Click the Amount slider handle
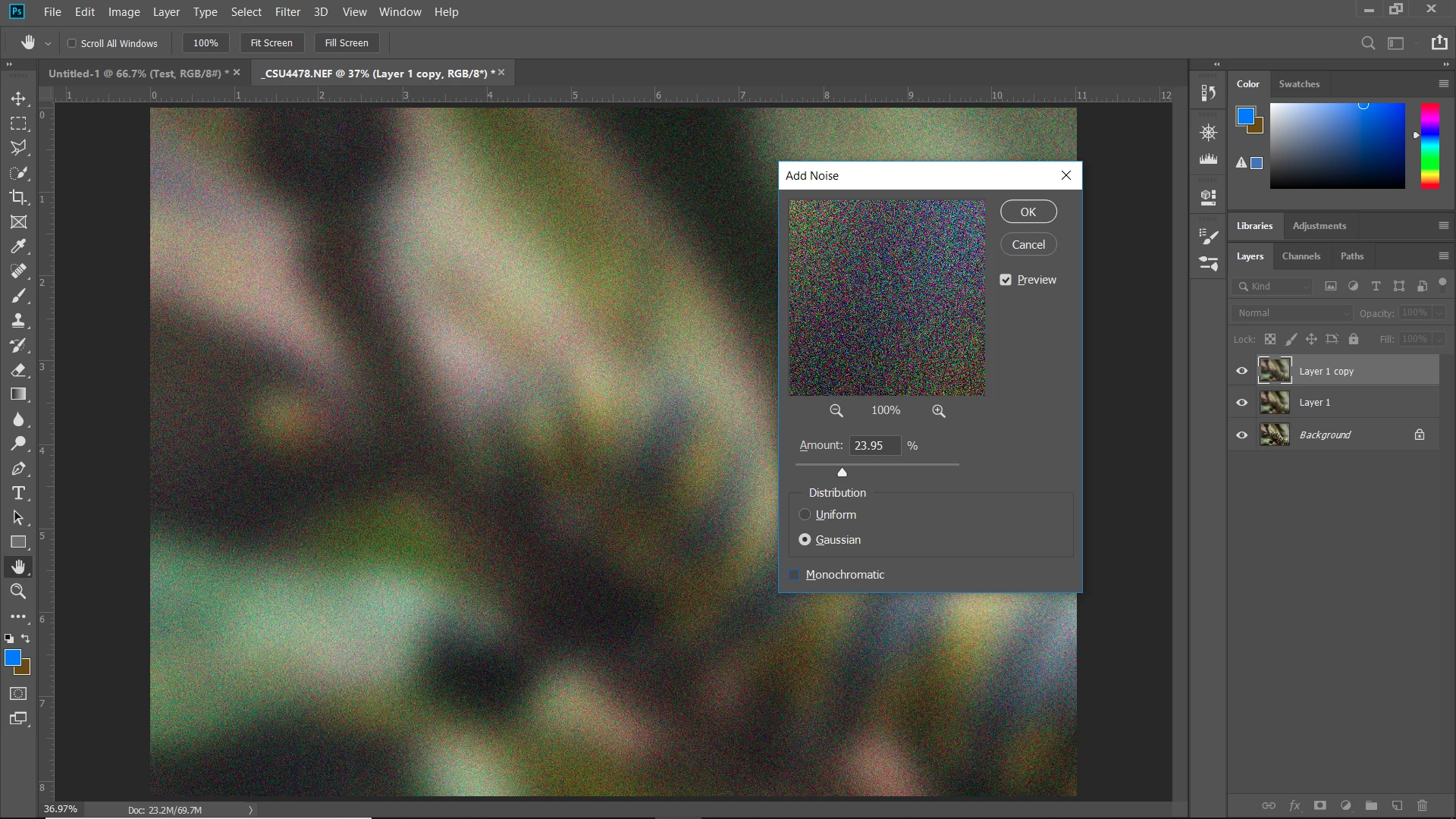Screen dimensions: 1456x819 [x=842, y=472]
